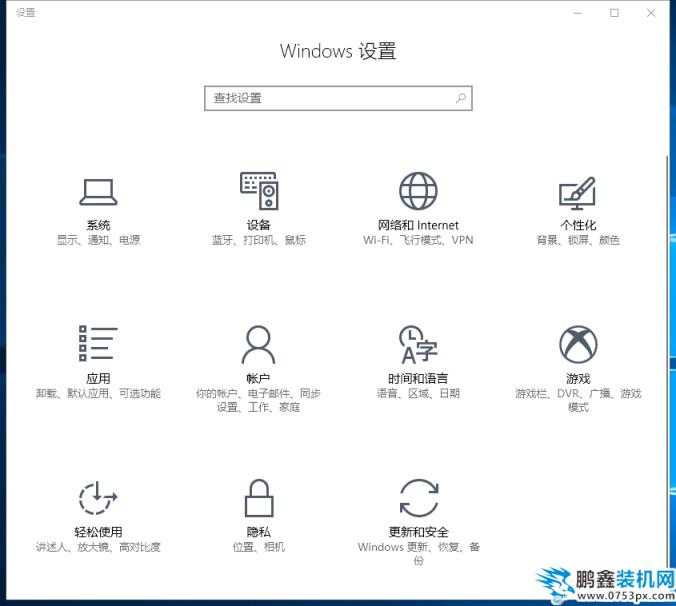This screenshot has height=606, width=676.
Task: Minimize the 设置 window
Action: pyautogui.click(x=578, y=13)
